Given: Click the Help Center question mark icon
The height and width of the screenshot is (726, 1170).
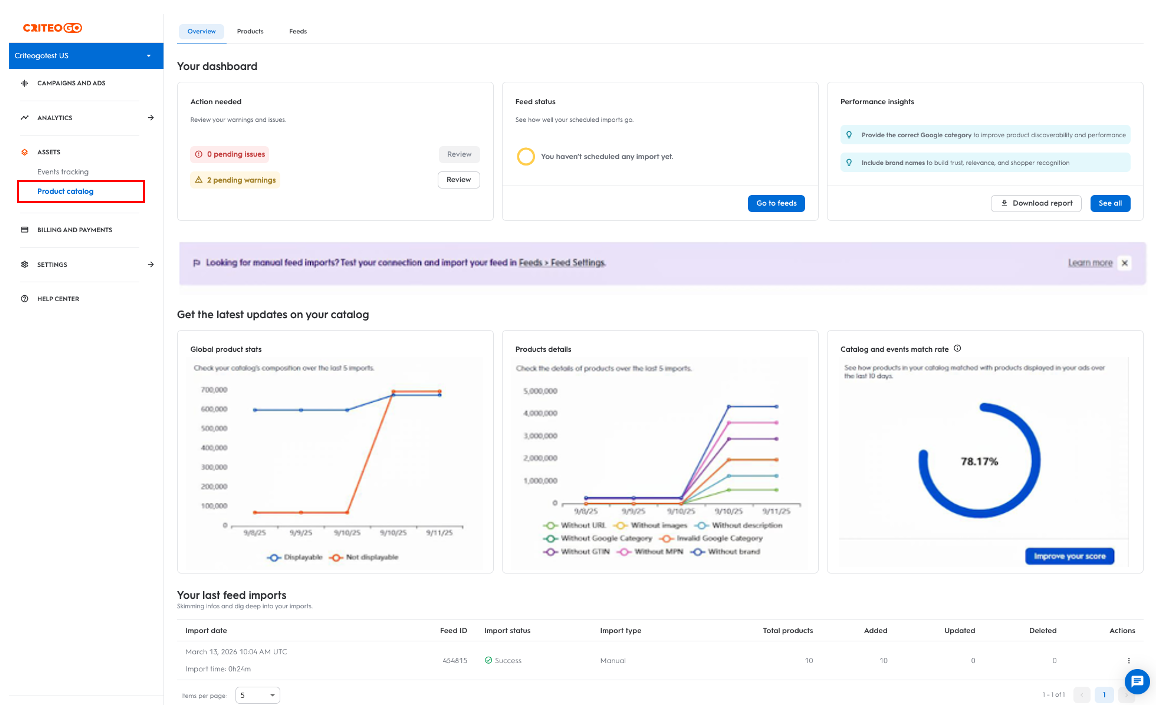Looking at the screenshot, I should [x=25, y=299].
